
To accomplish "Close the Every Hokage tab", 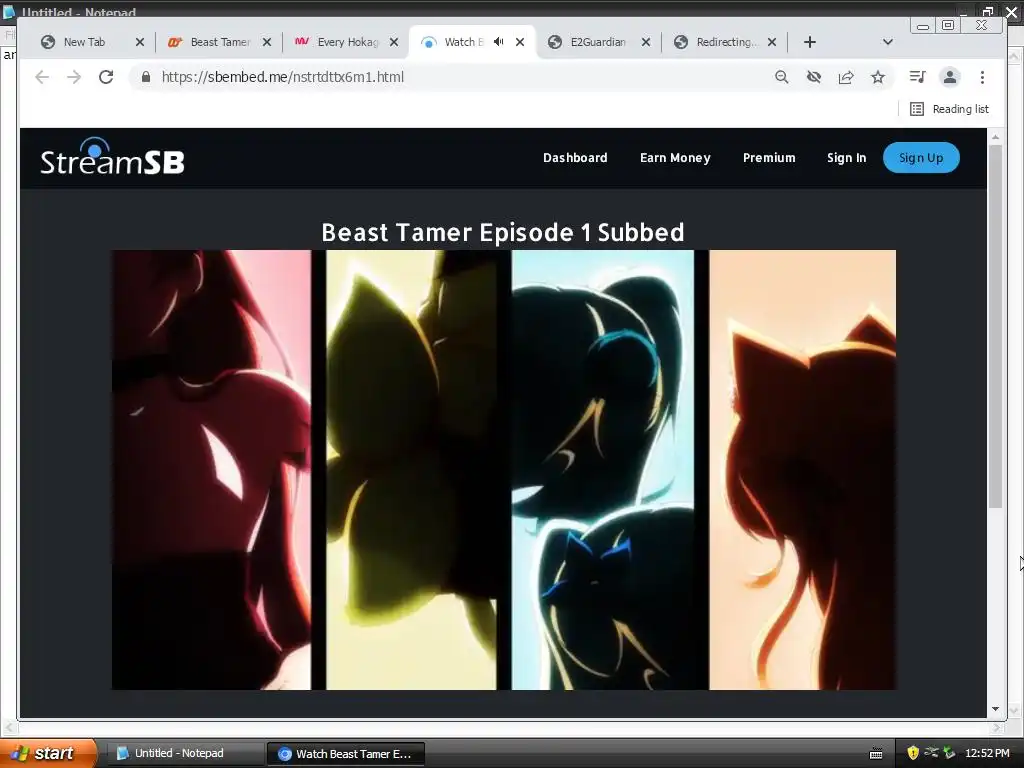I will pyautogui.click(x=394, y=42).
